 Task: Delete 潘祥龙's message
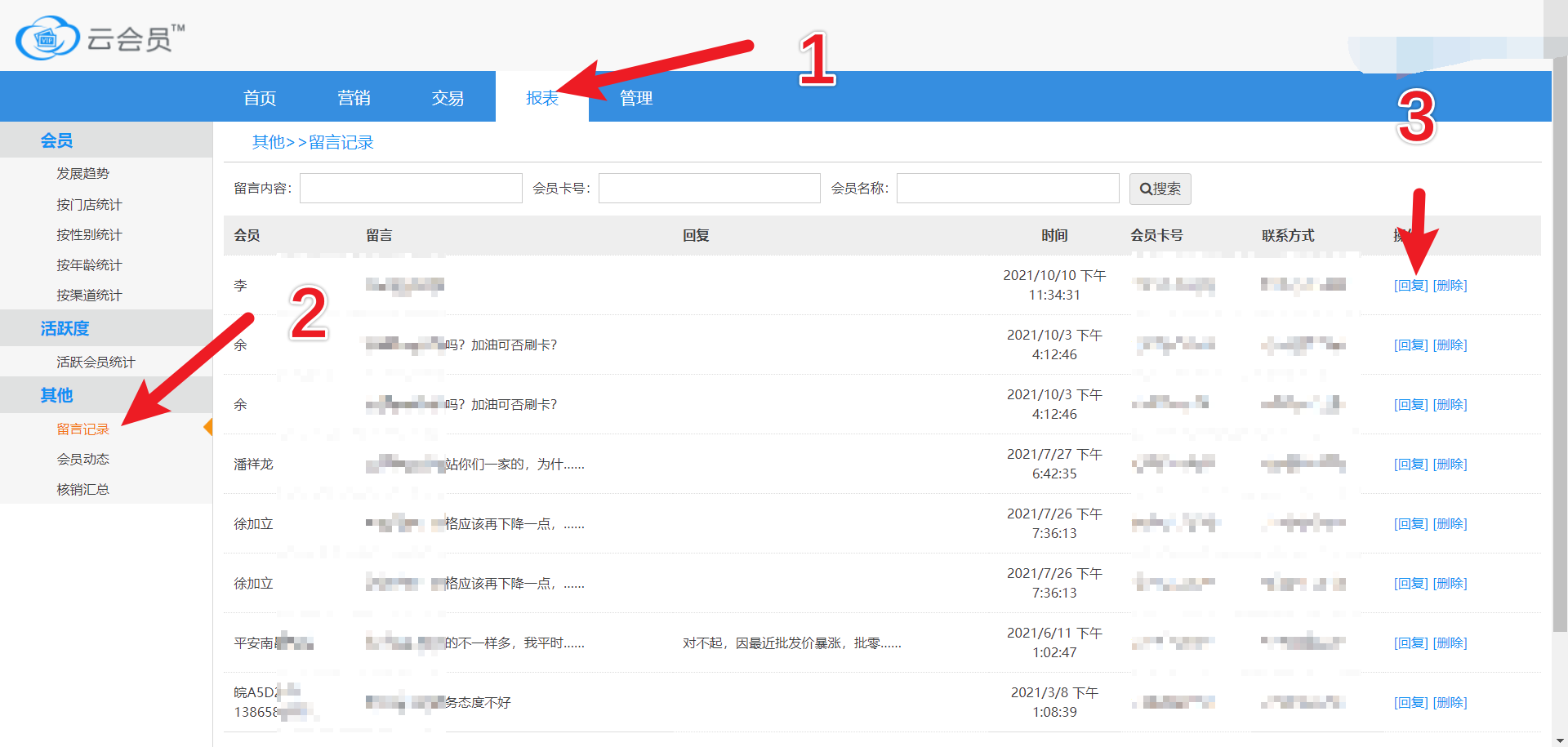(x=1450, y=464)
